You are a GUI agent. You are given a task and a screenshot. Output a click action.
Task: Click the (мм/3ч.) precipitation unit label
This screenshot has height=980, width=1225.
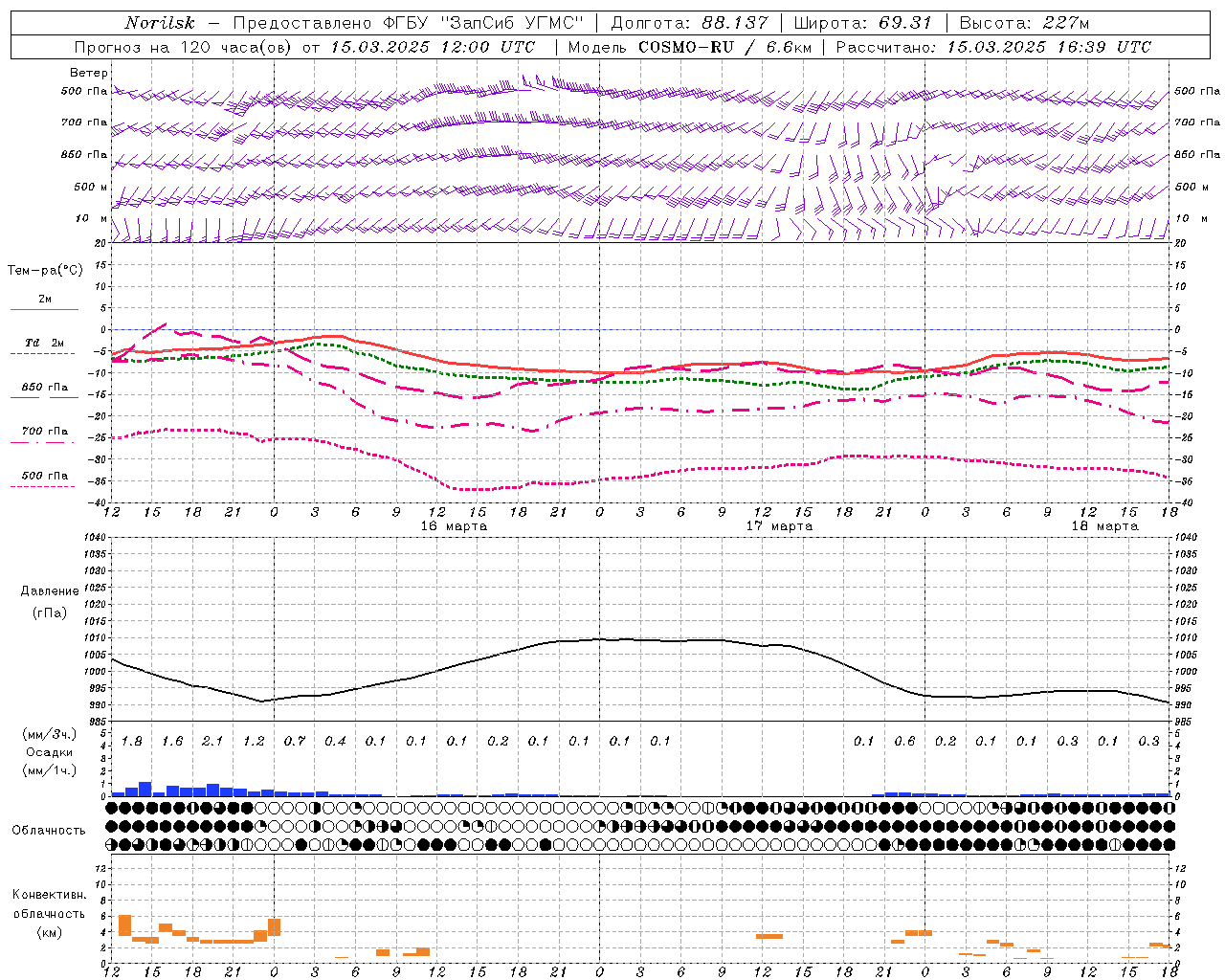click(x=50, y=734)
